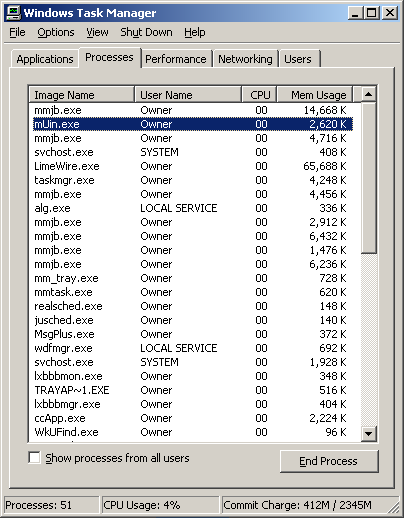Open the File menu
404x518 pixels.
17,32
